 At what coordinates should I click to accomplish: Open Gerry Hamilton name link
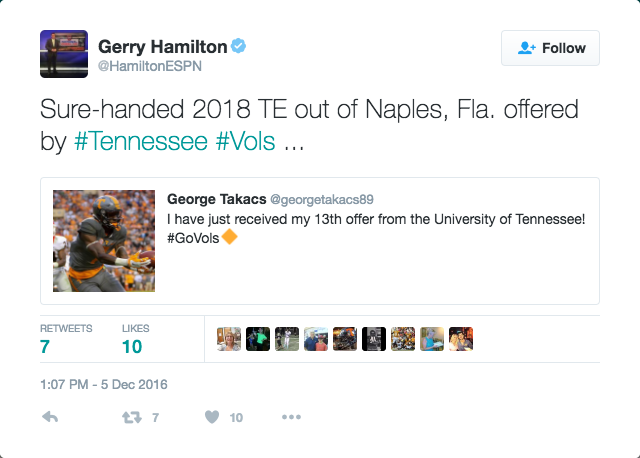[162, 47]
